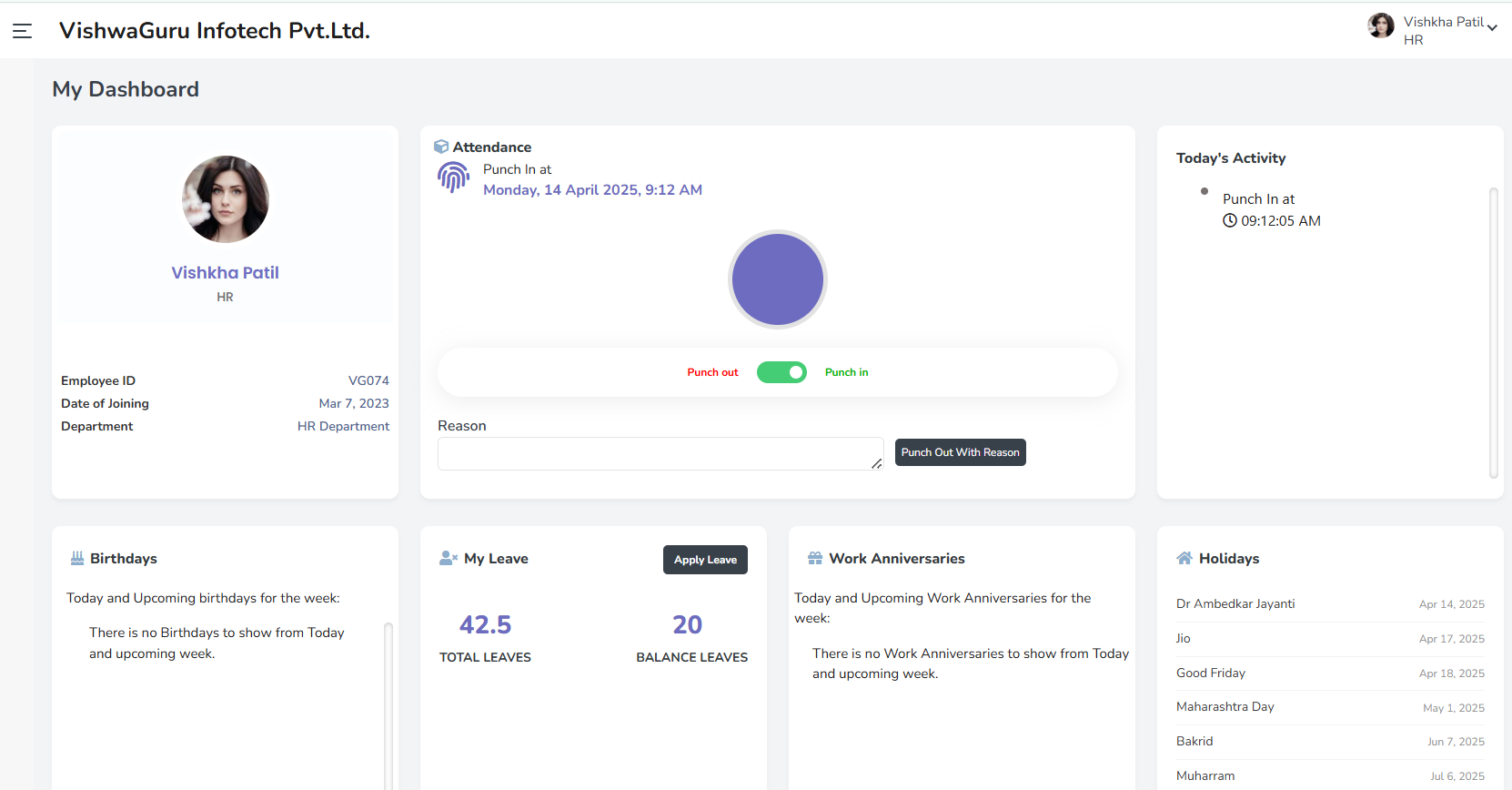Viewport: 1512px width, 790px height.
Task: Open the hamburger sidebar menu
Action: click(23, 31)
